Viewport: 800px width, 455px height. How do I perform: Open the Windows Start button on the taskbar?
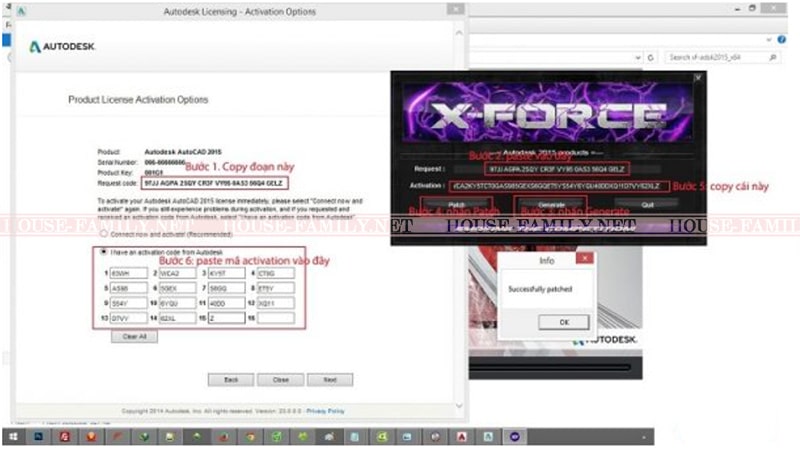pyautogui.click(x=13, y=437)
